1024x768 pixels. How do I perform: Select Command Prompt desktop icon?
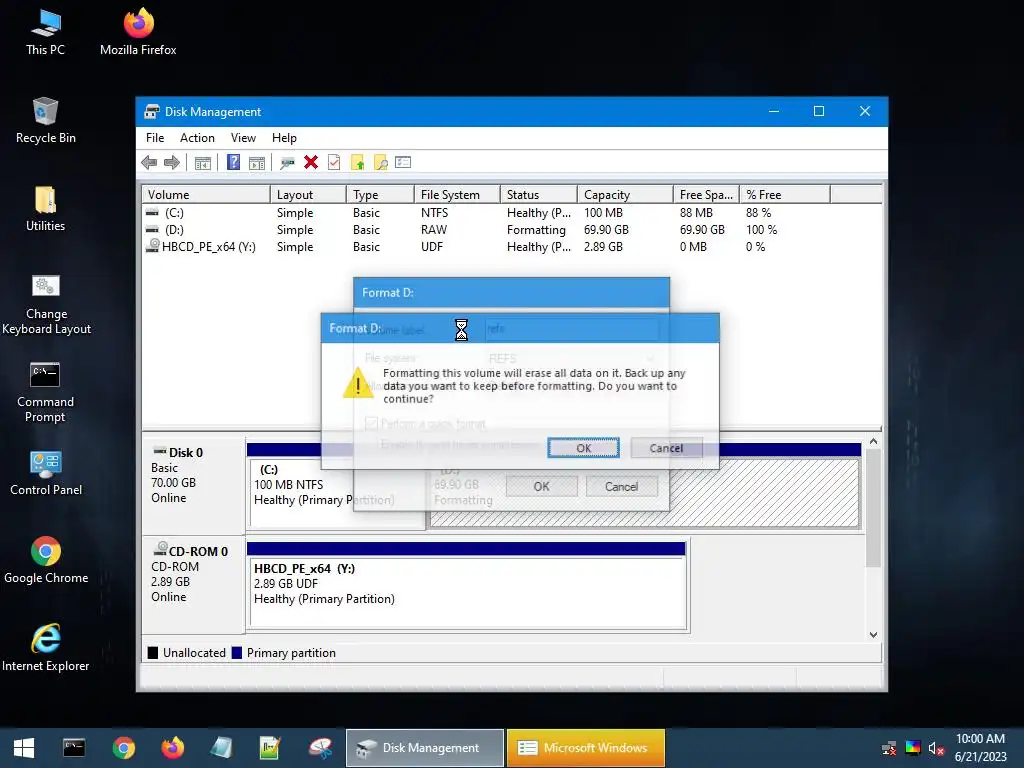tap(46, 392)
